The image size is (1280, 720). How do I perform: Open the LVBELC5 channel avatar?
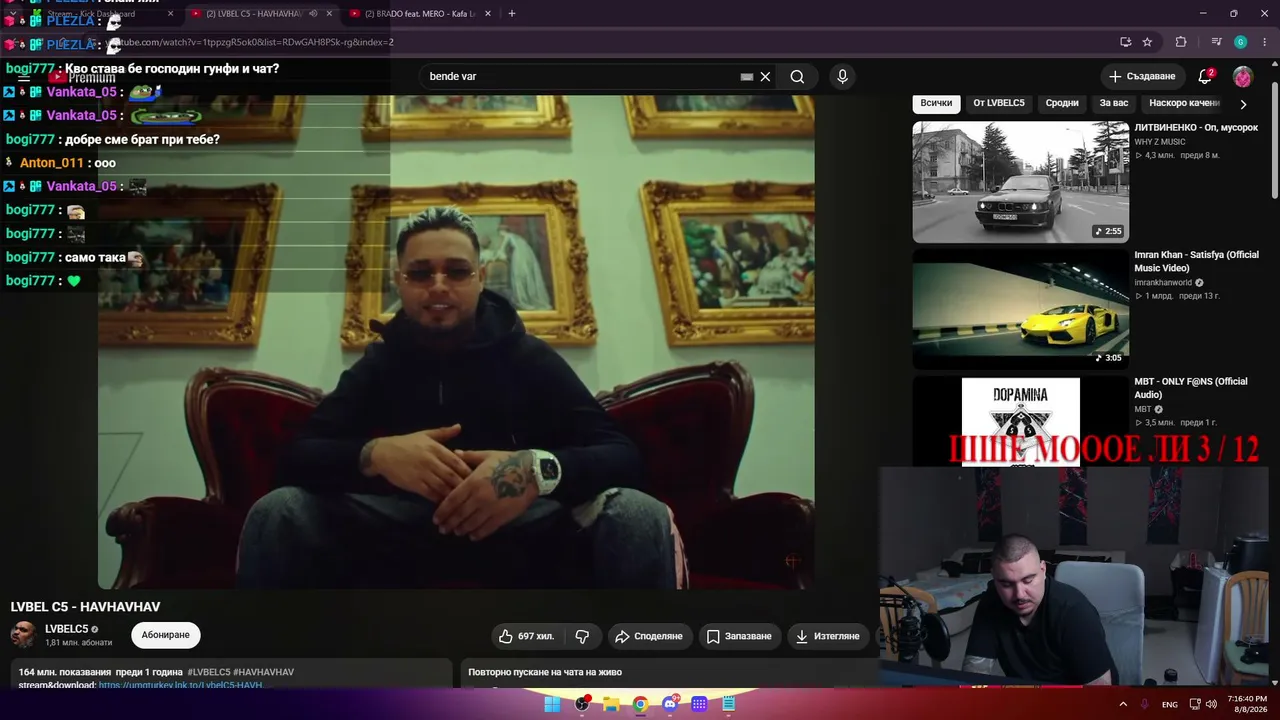click(x=23, y=634)
